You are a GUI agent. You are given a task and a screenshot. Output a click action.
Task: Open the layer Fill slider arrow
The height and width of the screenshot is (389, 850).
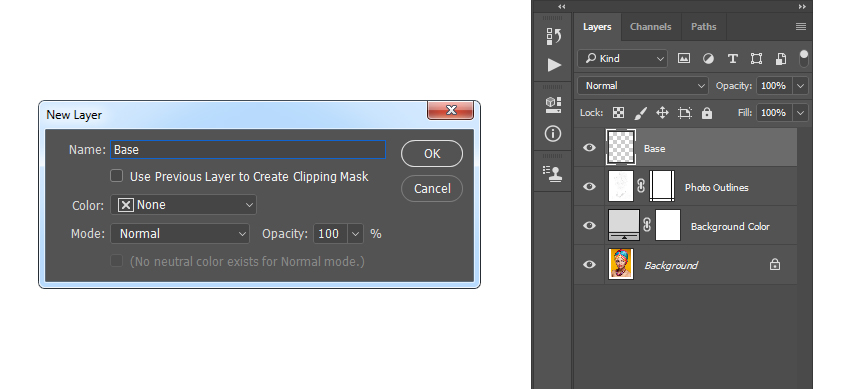800,113
